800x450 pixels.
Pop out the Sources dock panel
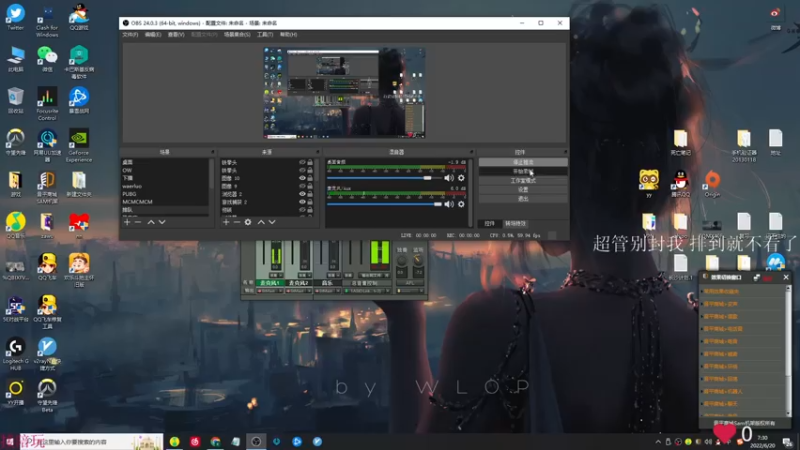(x=317, y=152)
